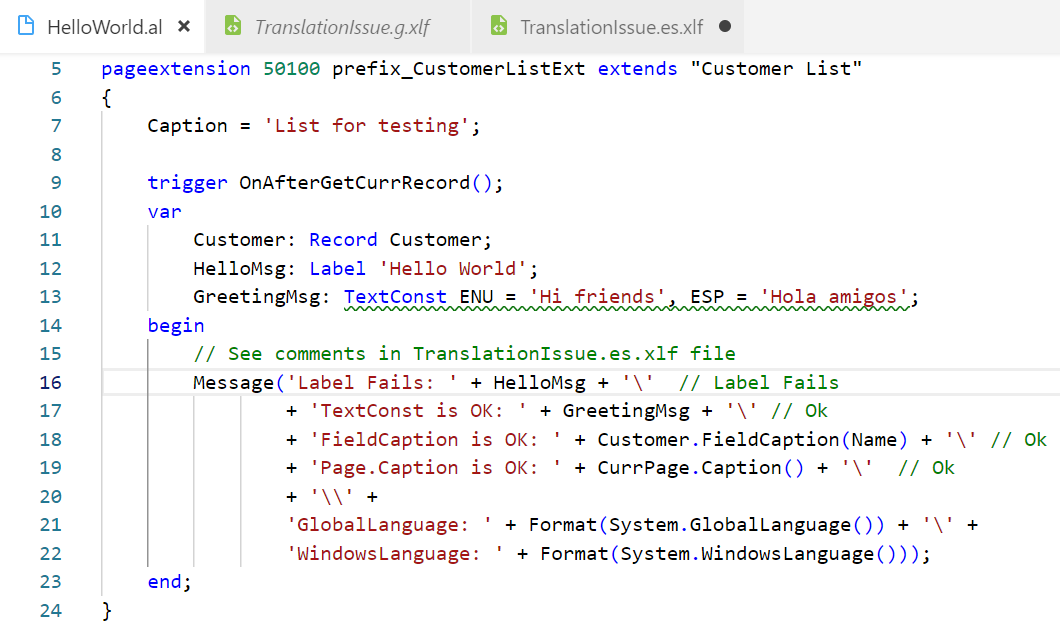Click the 'begin' keyword
The height and width of the screenshot is (644, 1060).
pyautogui.click(x=176, y=326)
